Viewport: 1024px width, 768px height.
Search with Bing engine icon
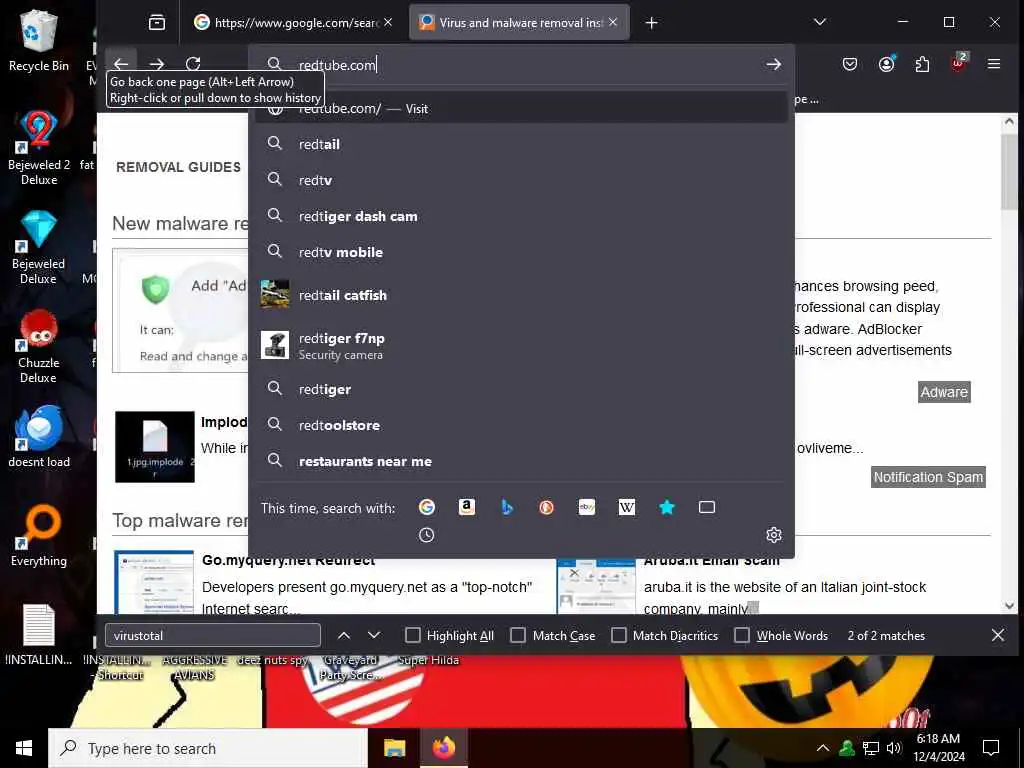click(x=507, y=507)
